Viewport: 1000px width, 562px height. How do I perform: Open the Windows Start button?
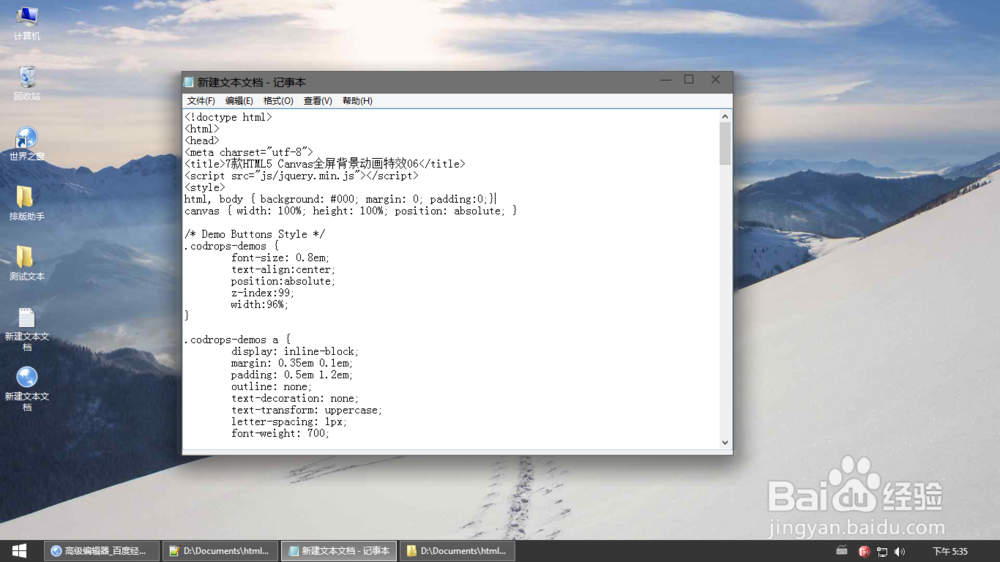coord(19,551)
